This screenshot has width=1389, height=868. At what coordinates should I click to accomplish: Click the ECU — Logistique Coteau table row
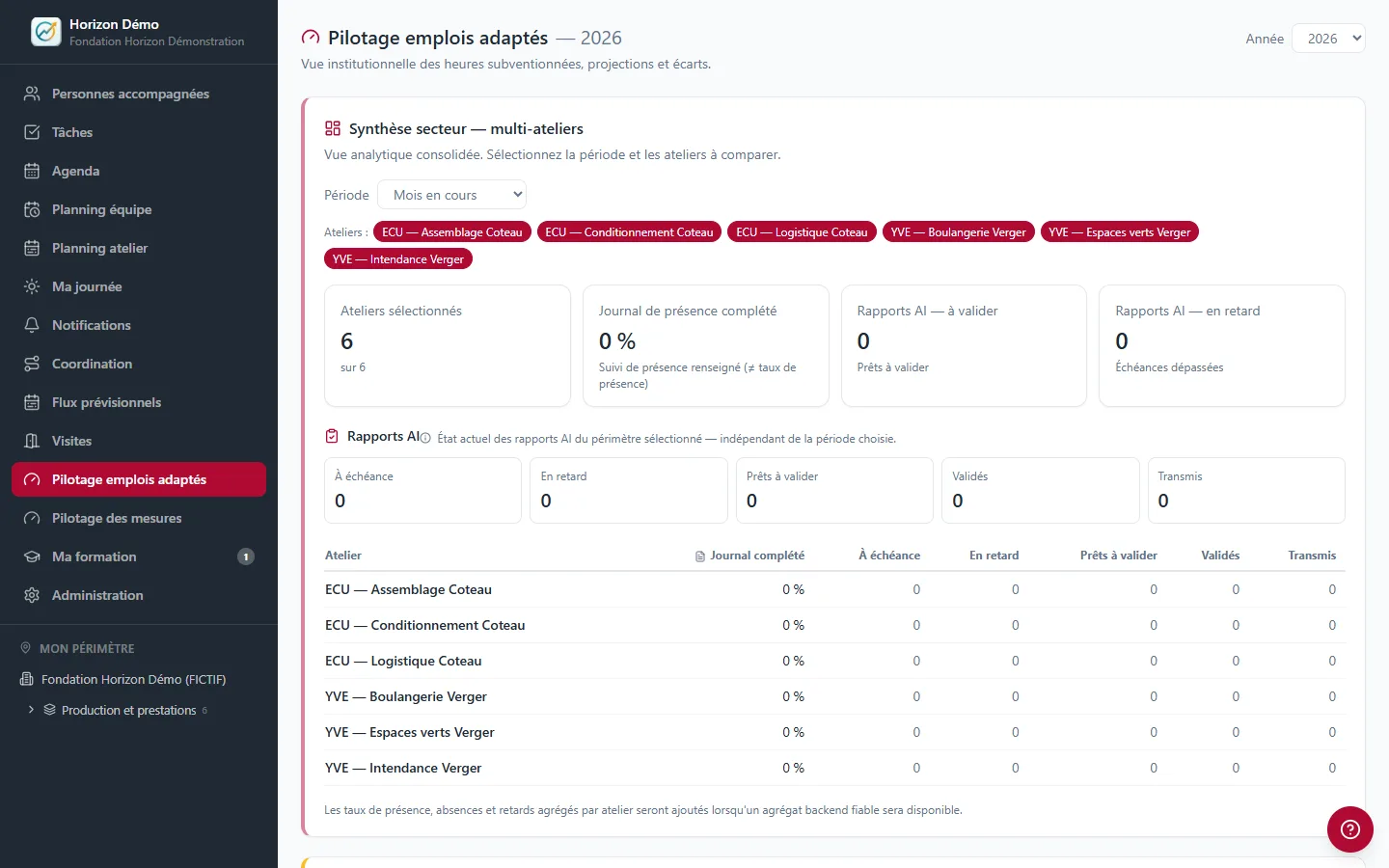(x=834, y=661)
